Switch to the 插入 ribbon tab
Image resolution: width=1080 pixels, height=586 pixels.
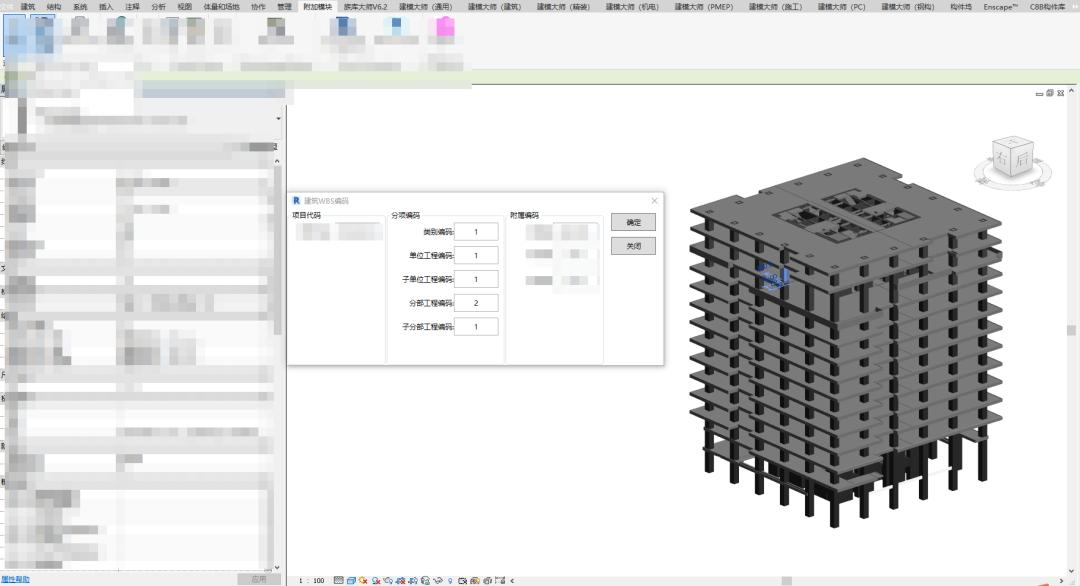click(x=106, y=6)
